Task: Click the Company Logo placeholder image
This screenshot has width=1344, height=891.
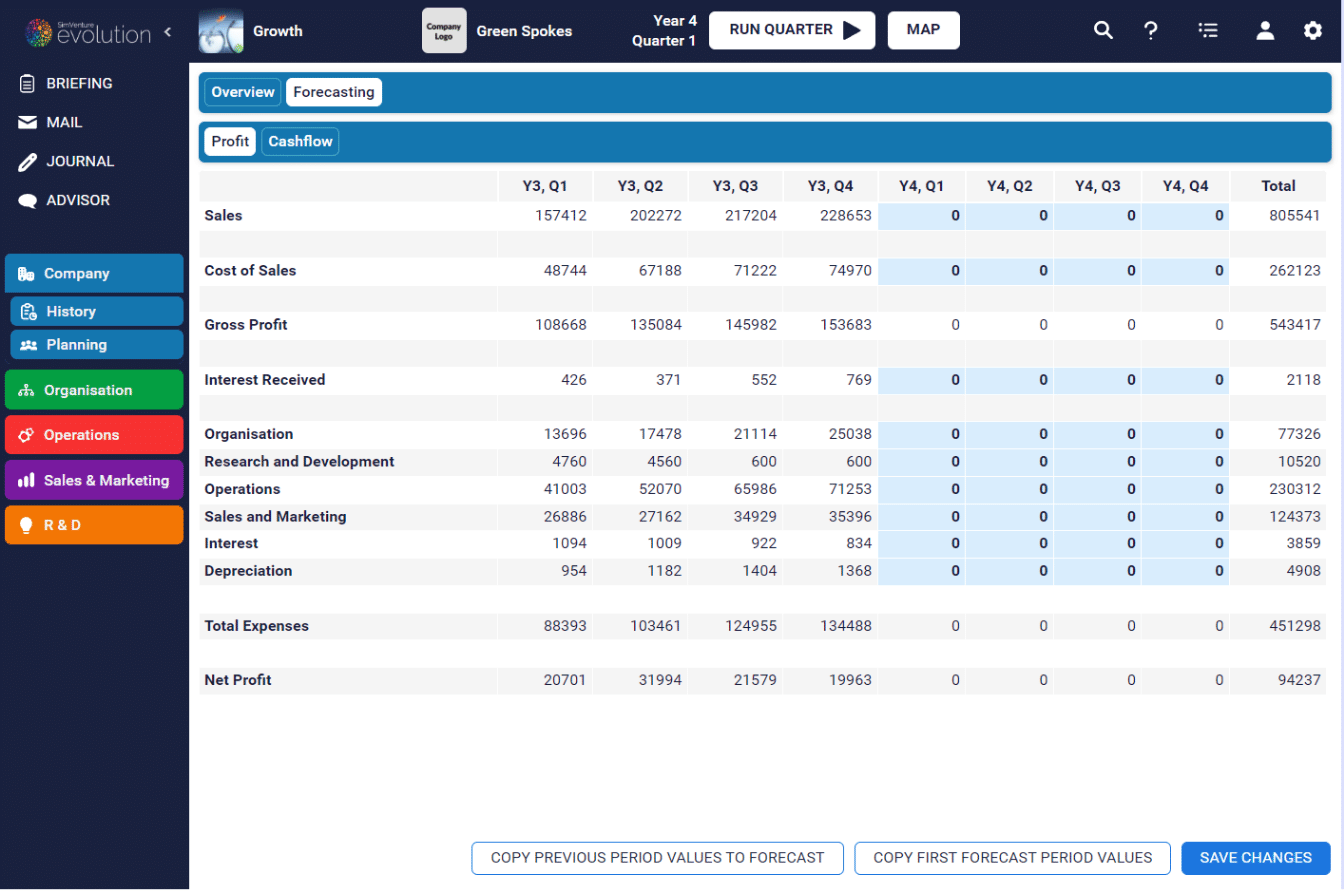Action: pyautogui.click(x=444, y=30)
